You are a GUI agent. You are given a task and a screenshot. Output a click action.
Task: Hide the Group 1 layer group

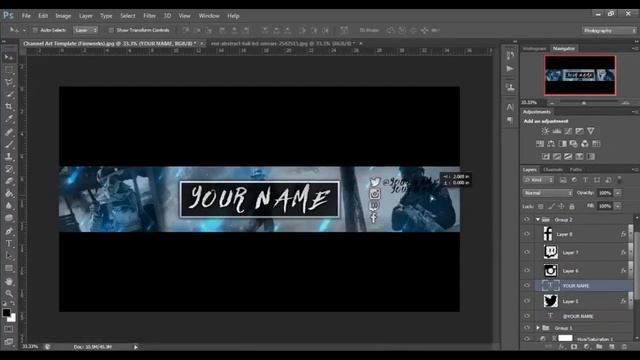coord(527,328)
